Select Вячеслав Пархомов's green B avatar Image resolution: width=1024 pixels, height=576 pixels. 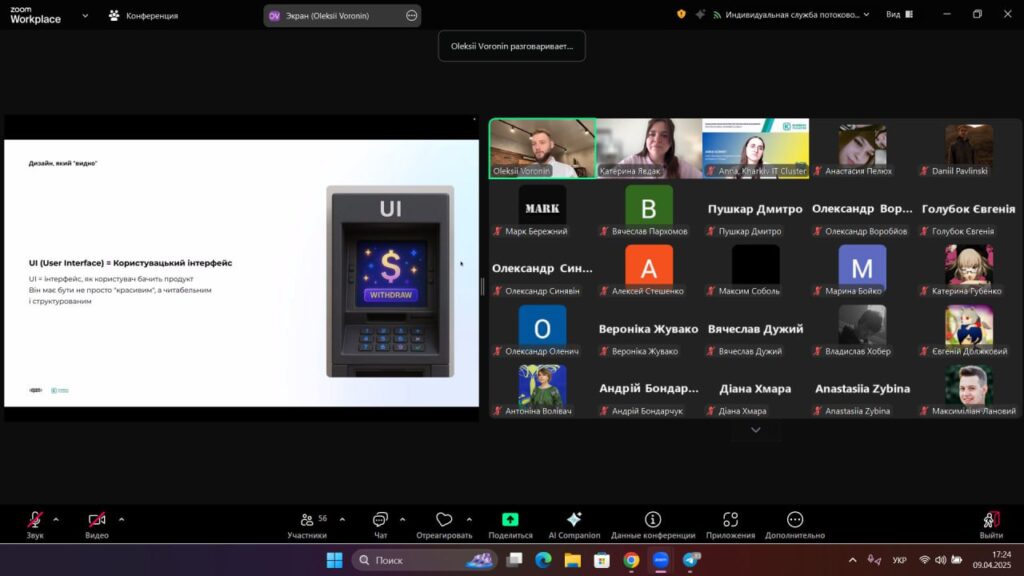pos(649,208)
